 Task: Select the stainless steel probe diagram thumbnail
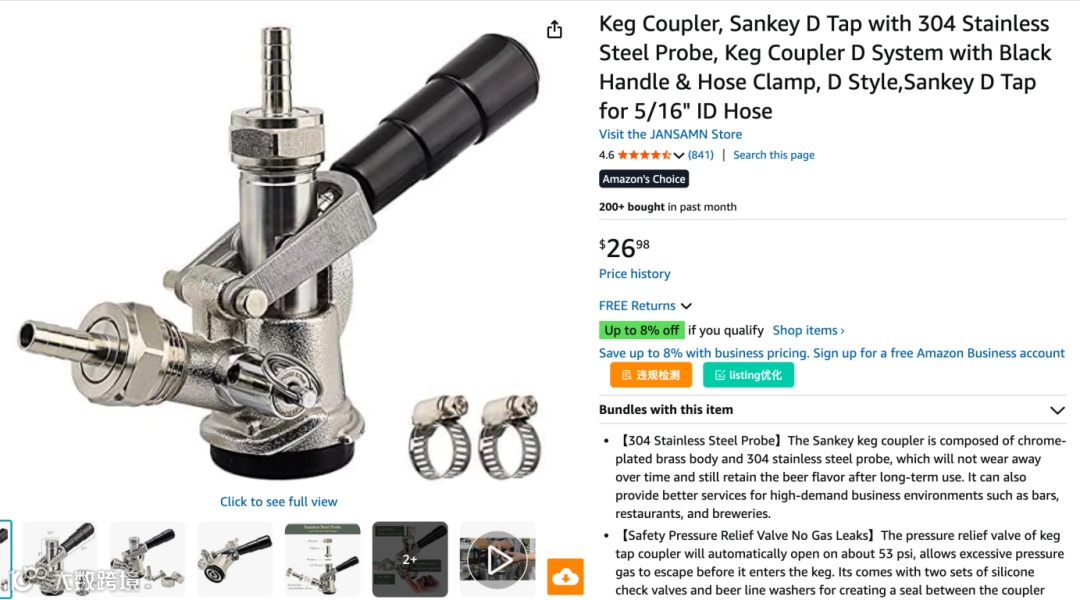pos(322,559)
